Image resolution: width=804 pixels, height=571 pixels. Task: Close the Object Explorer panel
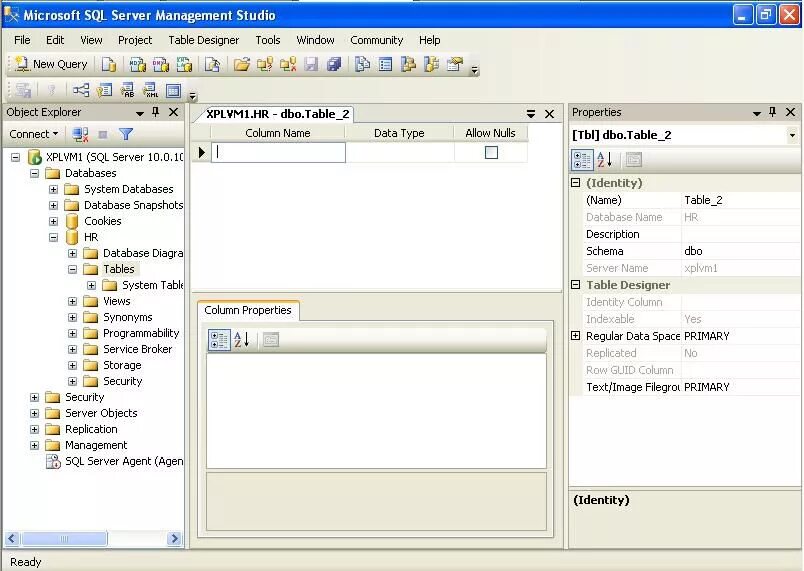pos(174,112)
